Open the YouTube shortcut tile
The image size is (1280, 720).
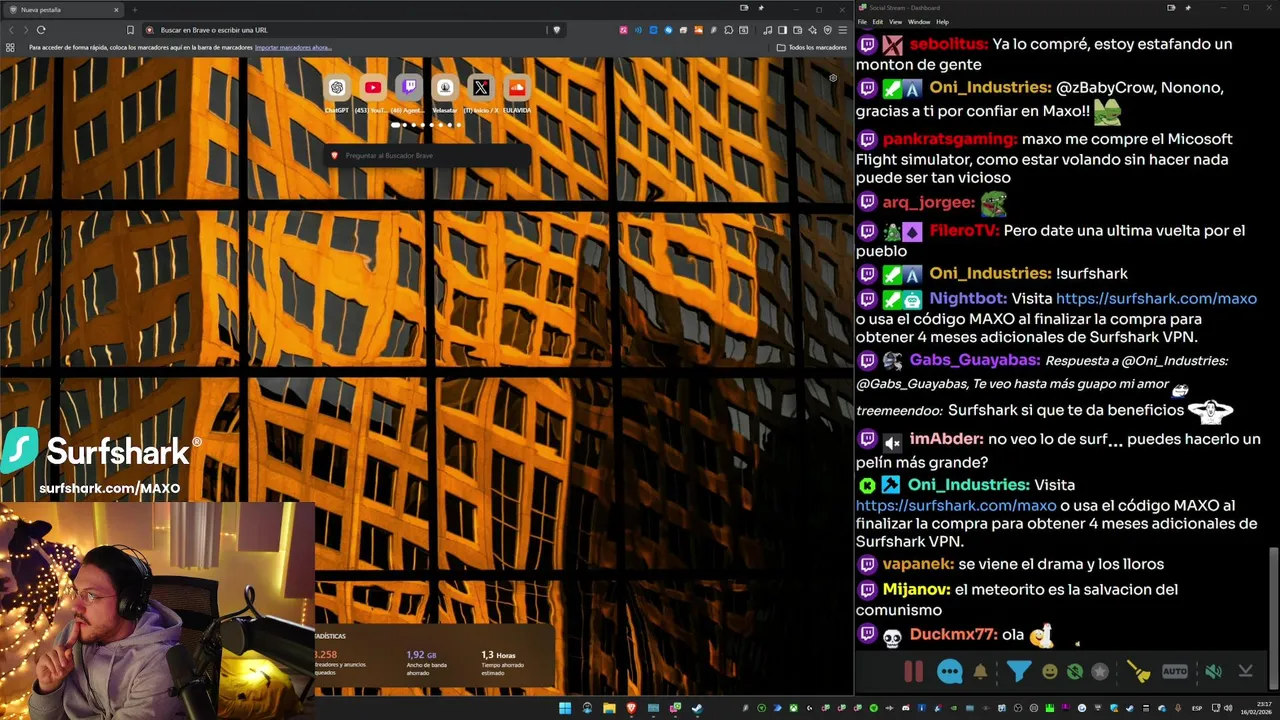coord(373,88)
